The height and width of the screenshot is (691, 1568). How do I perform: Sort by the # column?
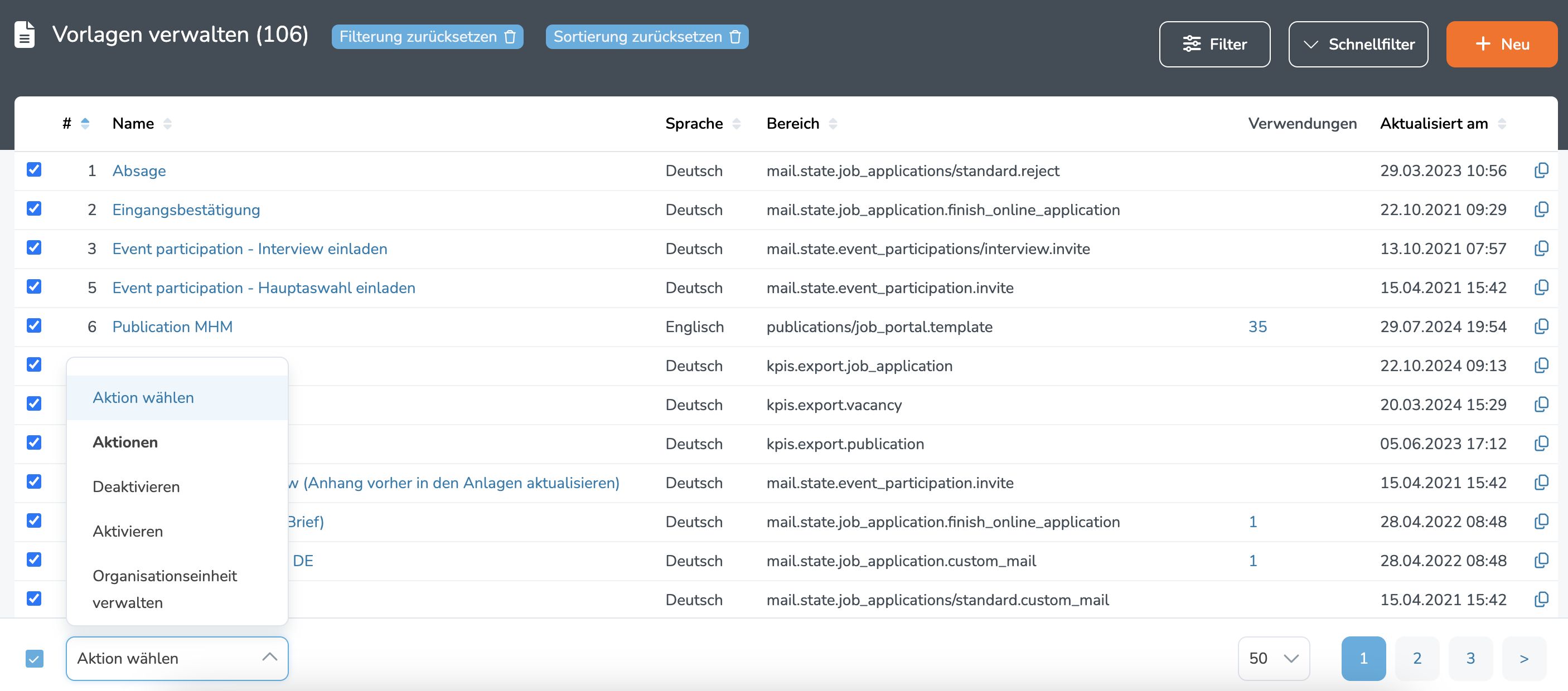click(85, 124)
